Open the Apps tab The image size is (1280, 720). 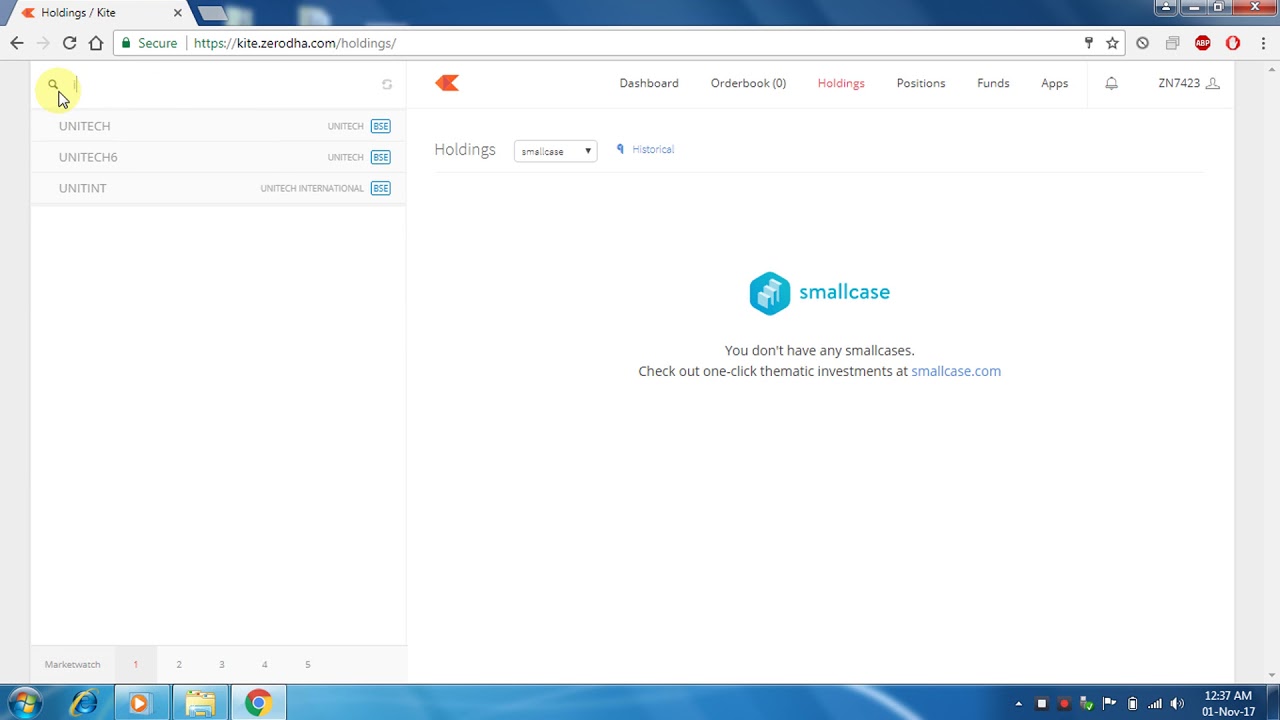point(1054,83)
